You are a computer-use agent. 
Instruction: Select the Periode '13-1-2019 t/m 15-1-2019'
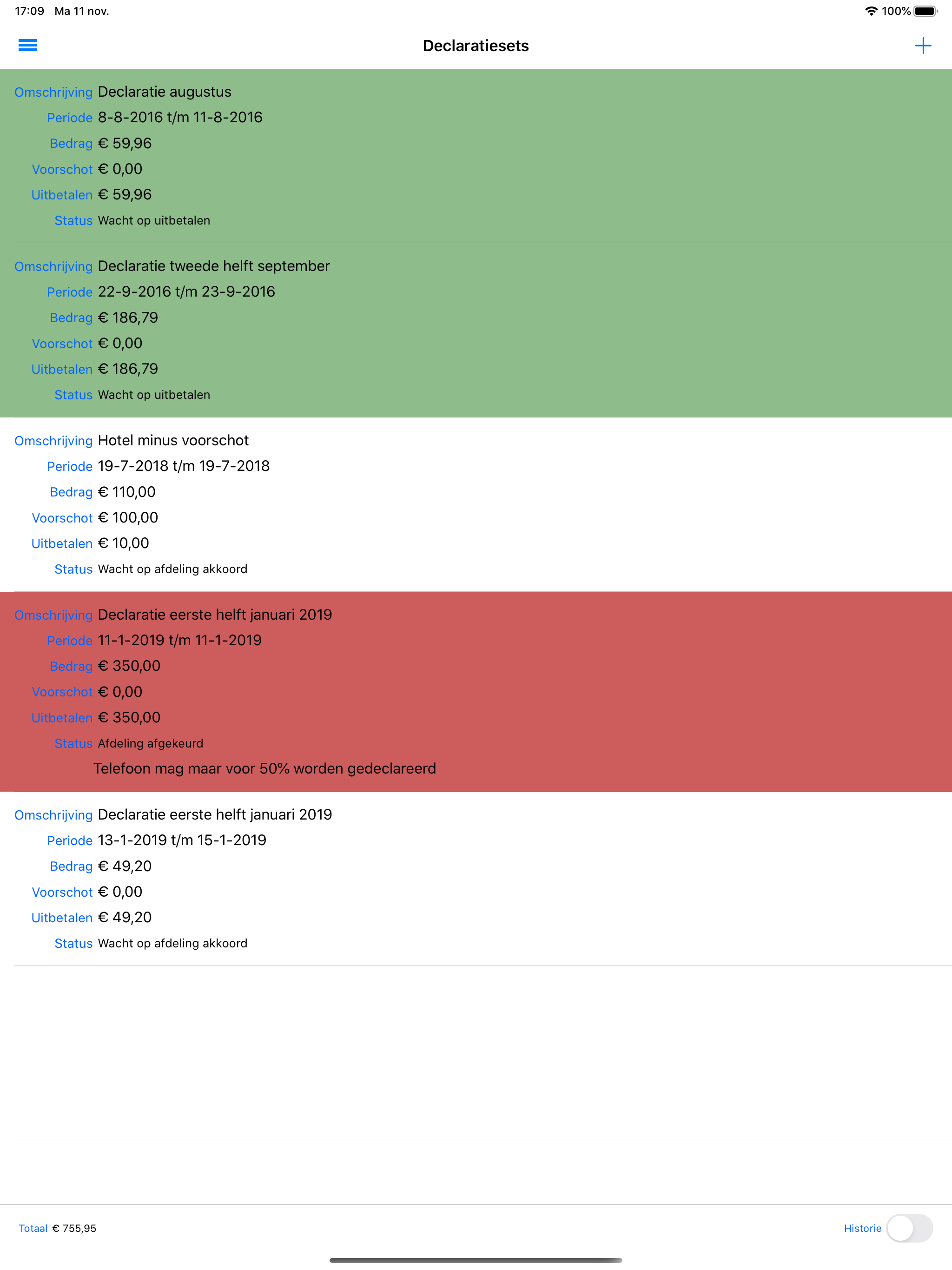click(181, 840)
